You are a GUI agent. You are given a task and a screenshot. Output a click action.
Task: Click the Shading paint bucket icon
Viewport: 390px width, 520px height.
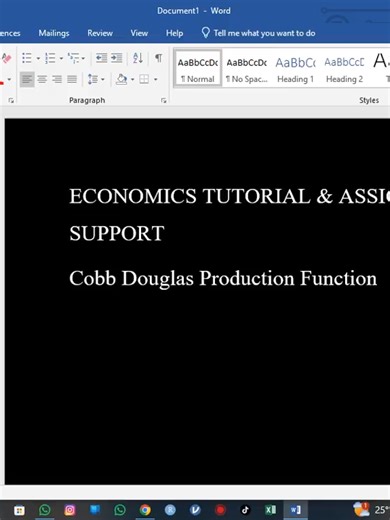tap(122, 79)
